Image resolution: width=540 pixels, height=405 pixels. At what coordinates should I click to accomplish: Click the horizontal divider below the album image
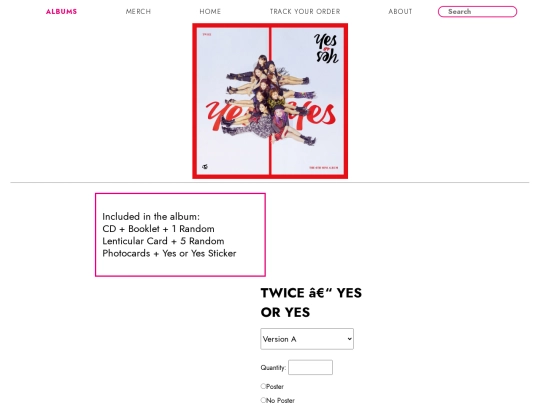point(270,183)
